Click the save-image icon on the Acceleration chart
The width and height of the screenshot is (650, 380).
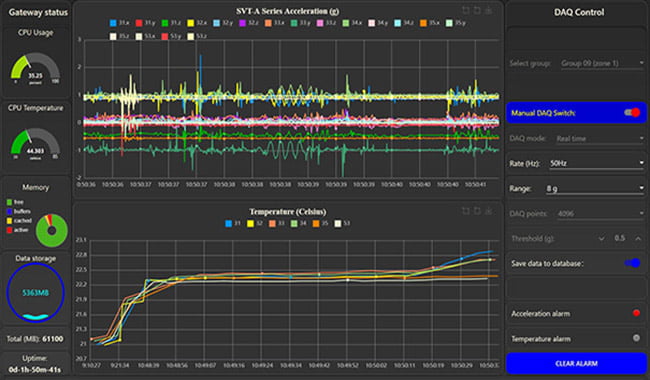(x=488, y=10)
